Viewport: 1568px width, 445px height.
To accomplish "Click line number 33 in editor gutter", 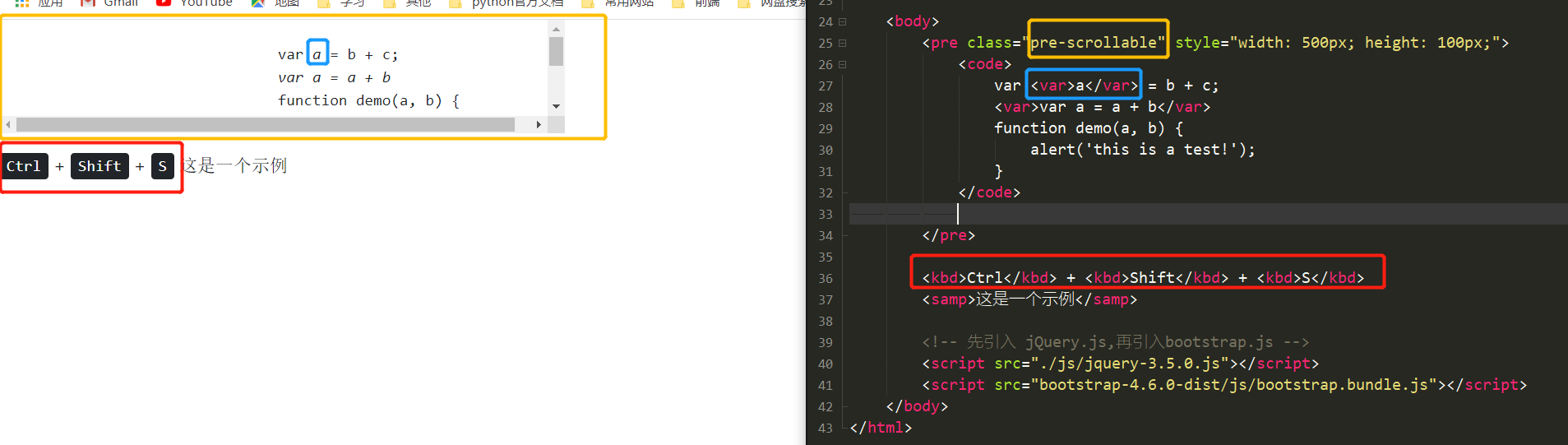I will 826,215.
